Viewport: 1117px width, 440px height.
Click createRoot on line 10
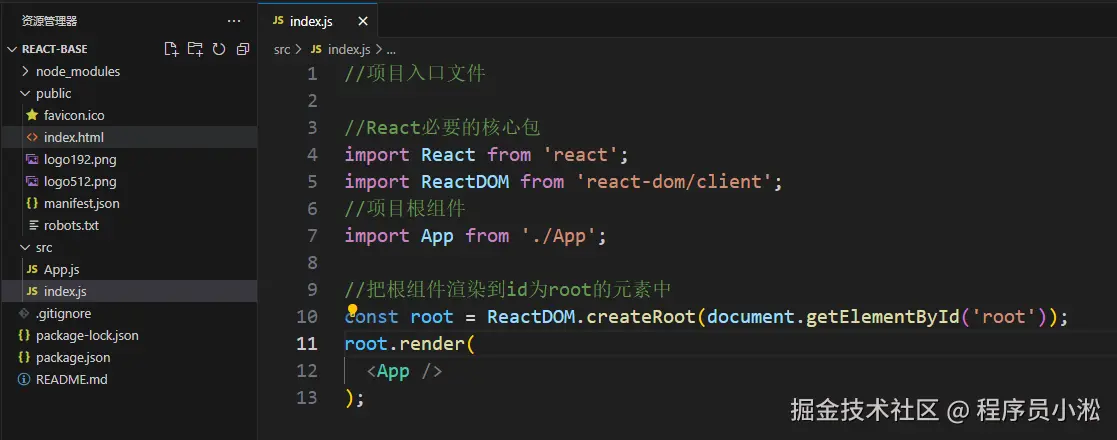[x=641, y=317]
